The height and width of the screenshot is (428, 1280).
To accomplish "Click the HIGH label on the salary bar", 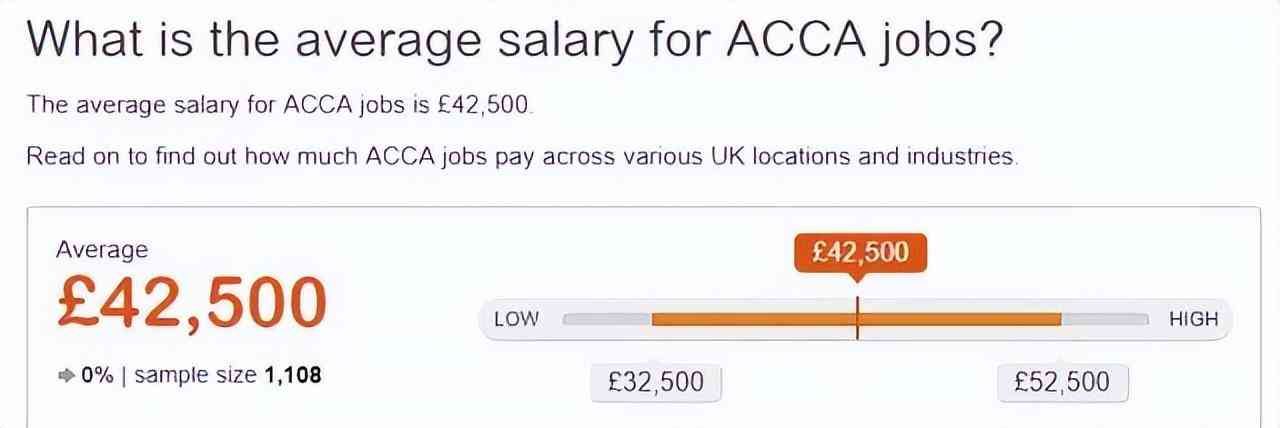I will point(1193,320).
